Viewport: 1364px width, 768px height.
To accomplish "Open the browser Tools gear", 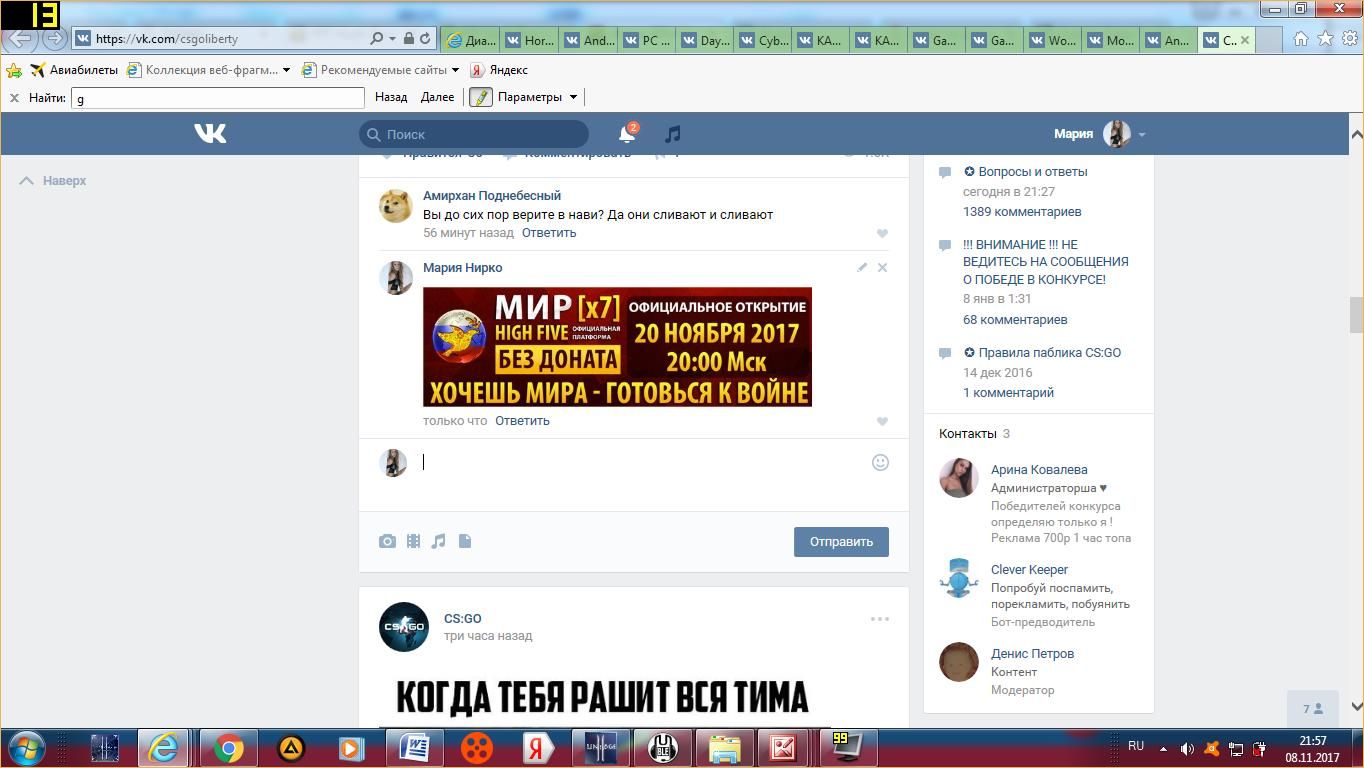I will 1349,39.
